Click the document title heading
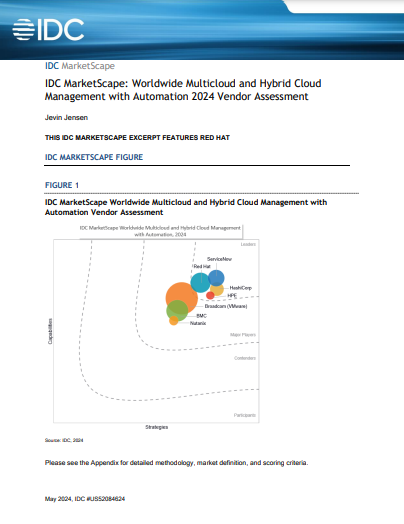 [183, 90]
